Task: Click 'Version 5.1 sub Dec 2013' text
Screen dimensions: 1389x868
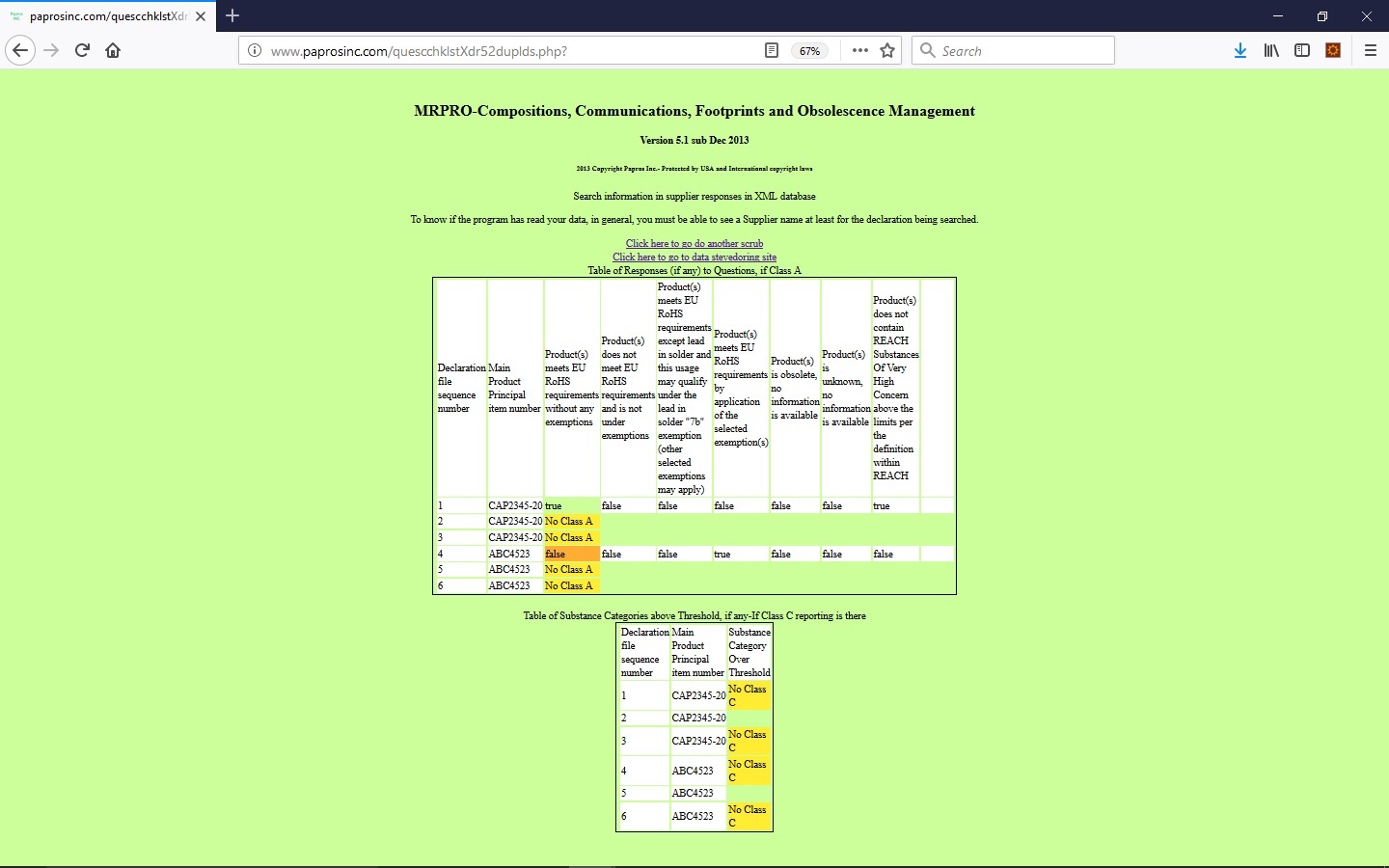Action: pyautogui.click(x=694, y=140)
